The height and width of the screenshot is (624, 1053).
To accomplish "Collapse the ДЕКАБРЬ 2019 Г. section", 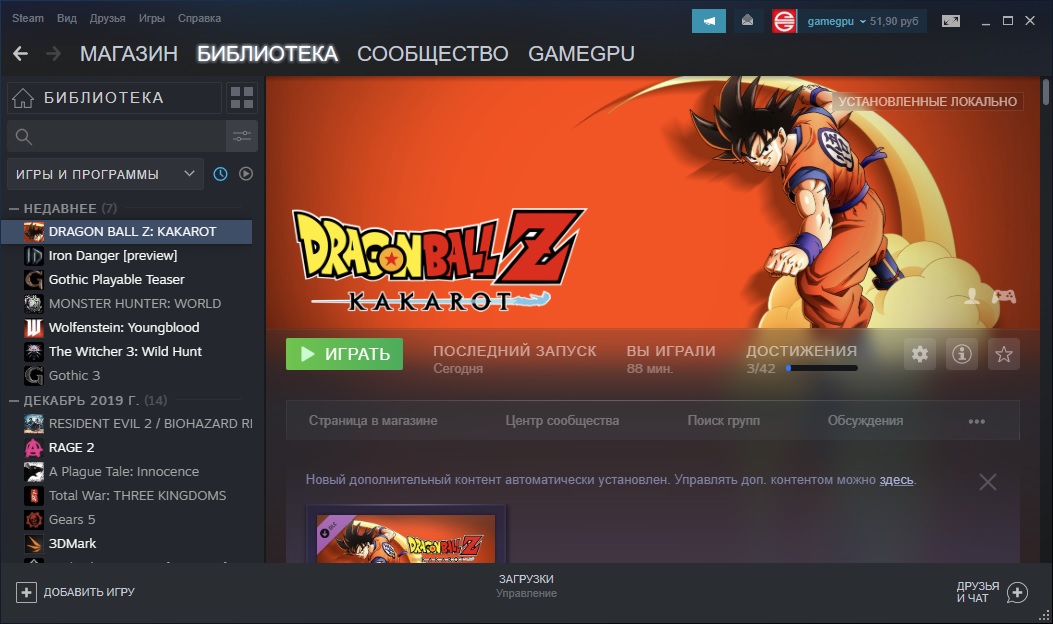I will click(x=13, y=401).
